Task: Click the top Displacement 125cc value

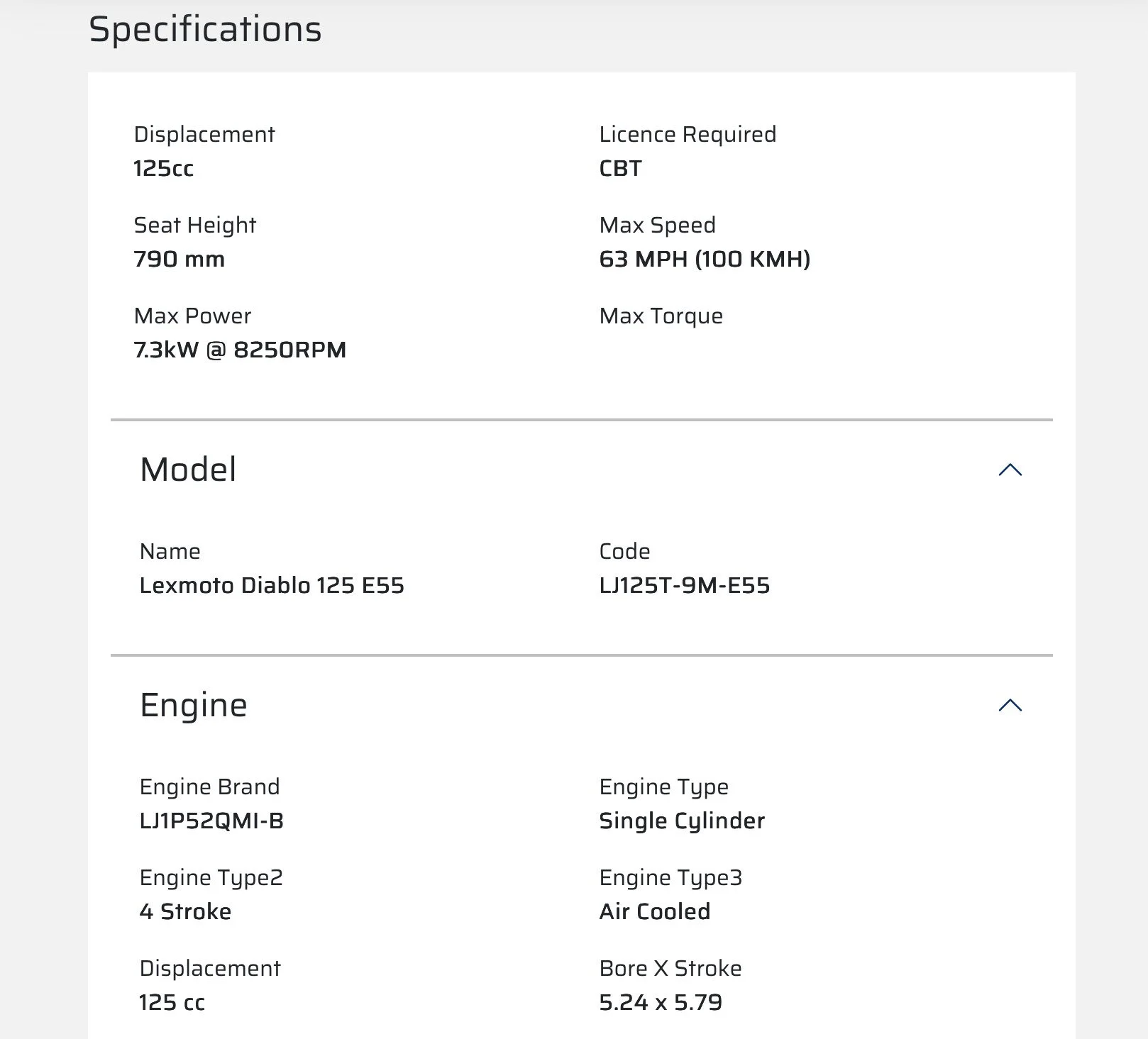Action: [x=163, y=168]
